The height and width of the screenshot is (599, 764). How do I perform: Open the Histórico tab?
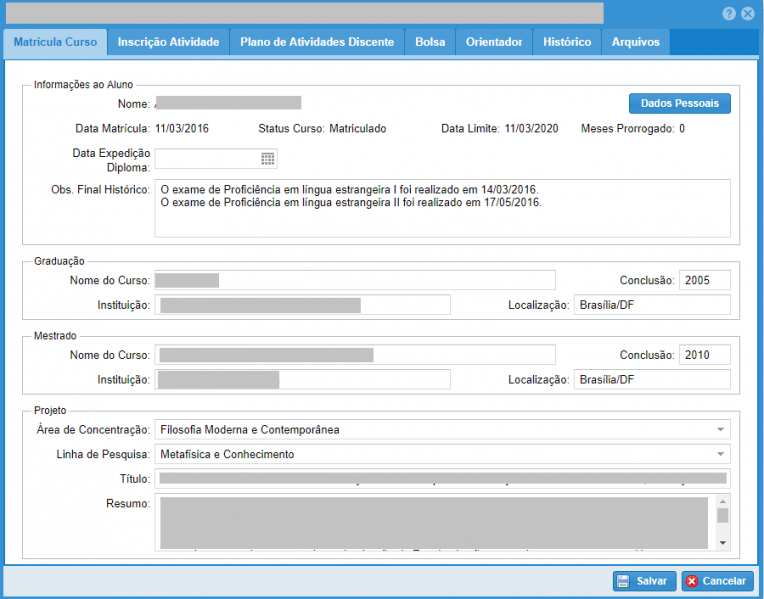pos(567,42)
